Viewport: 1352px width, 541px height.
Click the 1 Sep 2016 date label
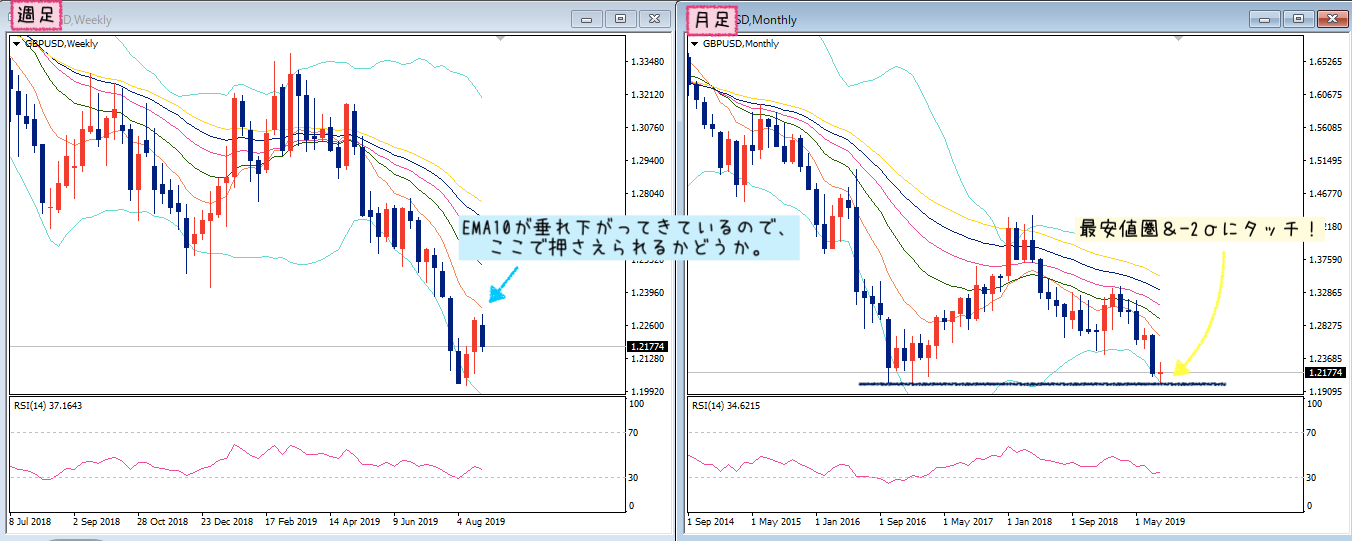pos(903,522)
